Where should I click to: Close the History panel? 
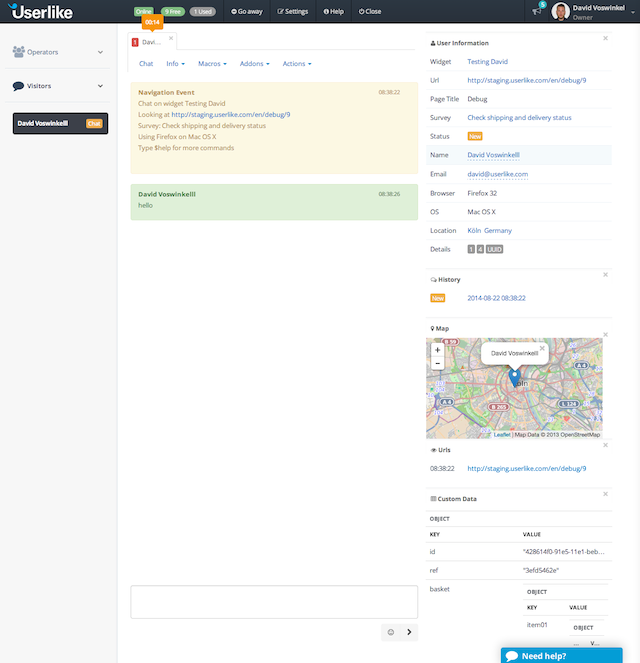[605, 274]
